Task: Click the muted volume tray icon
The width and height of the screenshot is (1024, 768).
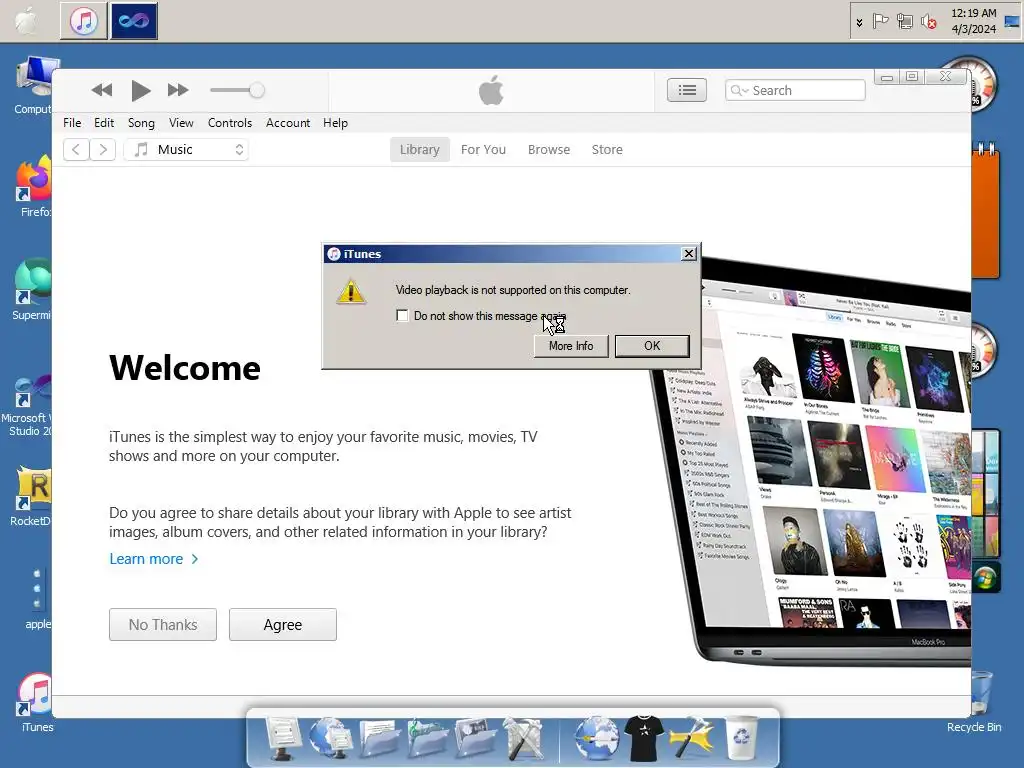Action: (x=928, y=22)
